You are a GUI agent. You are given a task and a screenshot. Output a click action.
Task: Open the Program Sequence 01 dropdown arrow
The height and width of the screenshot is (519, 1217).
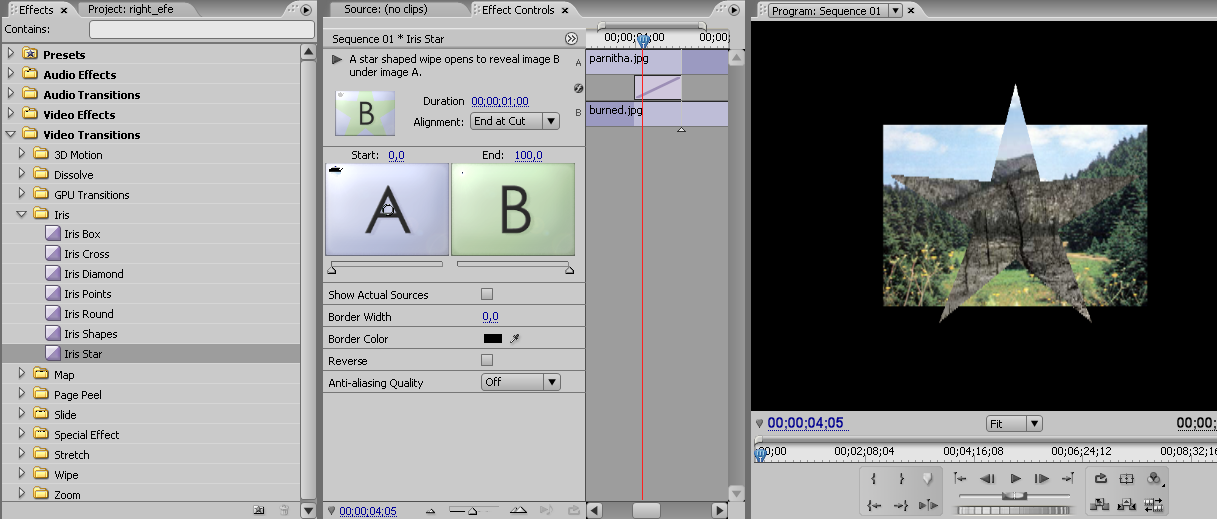[x=895, y=10]
